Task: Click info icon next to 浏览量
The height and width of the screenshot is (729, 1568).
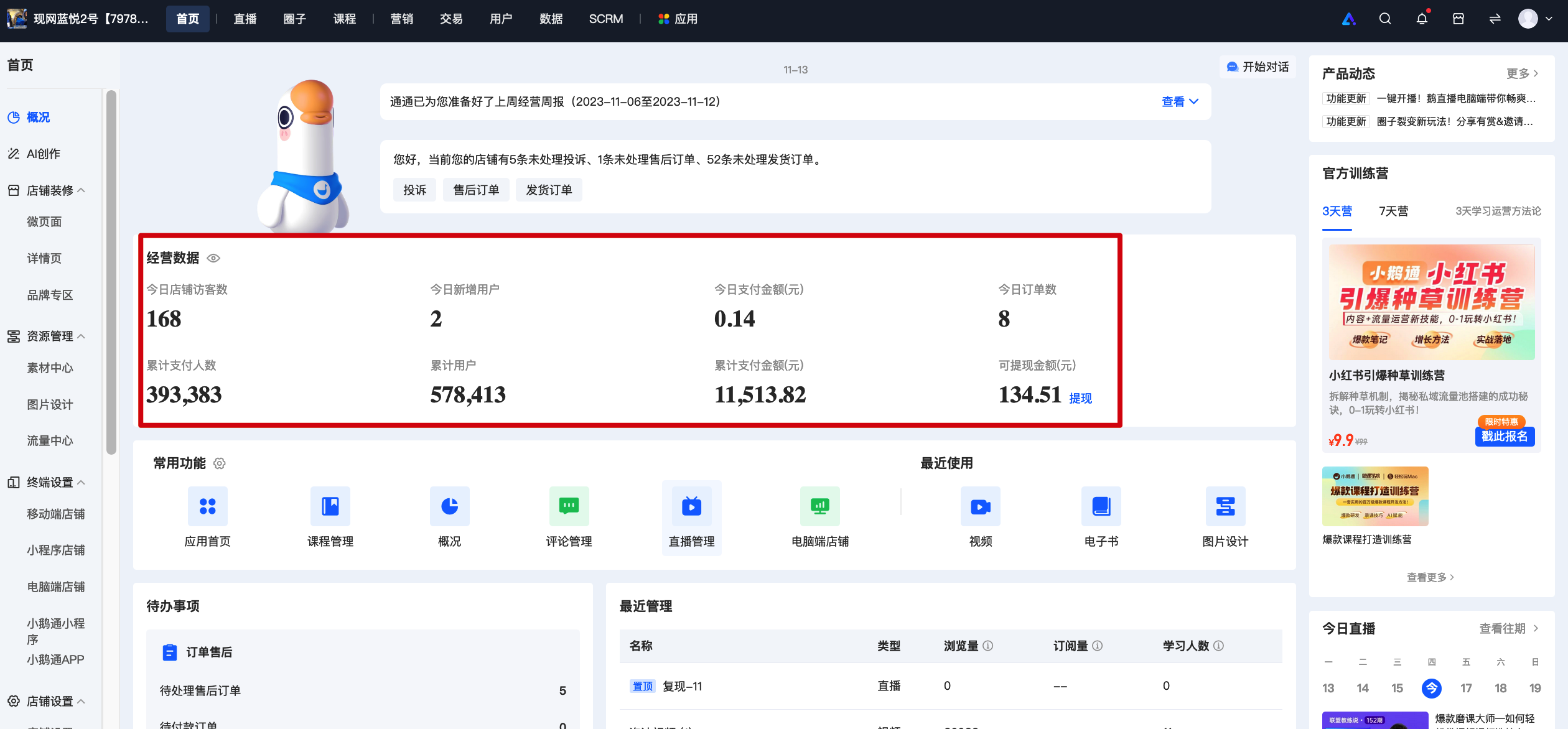Action: coord(987,646)
